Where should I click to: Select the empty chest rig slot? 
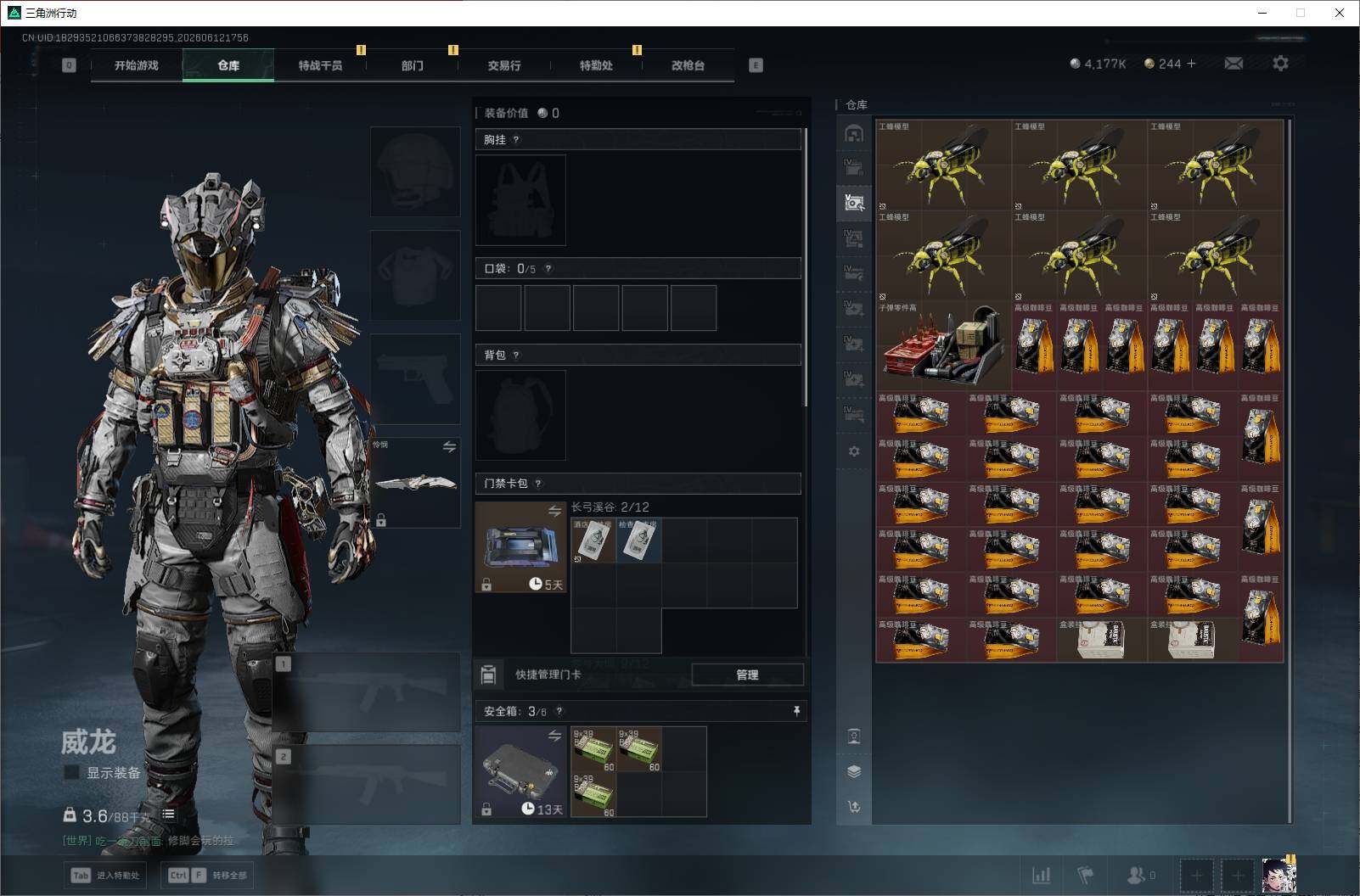[520, 200]
